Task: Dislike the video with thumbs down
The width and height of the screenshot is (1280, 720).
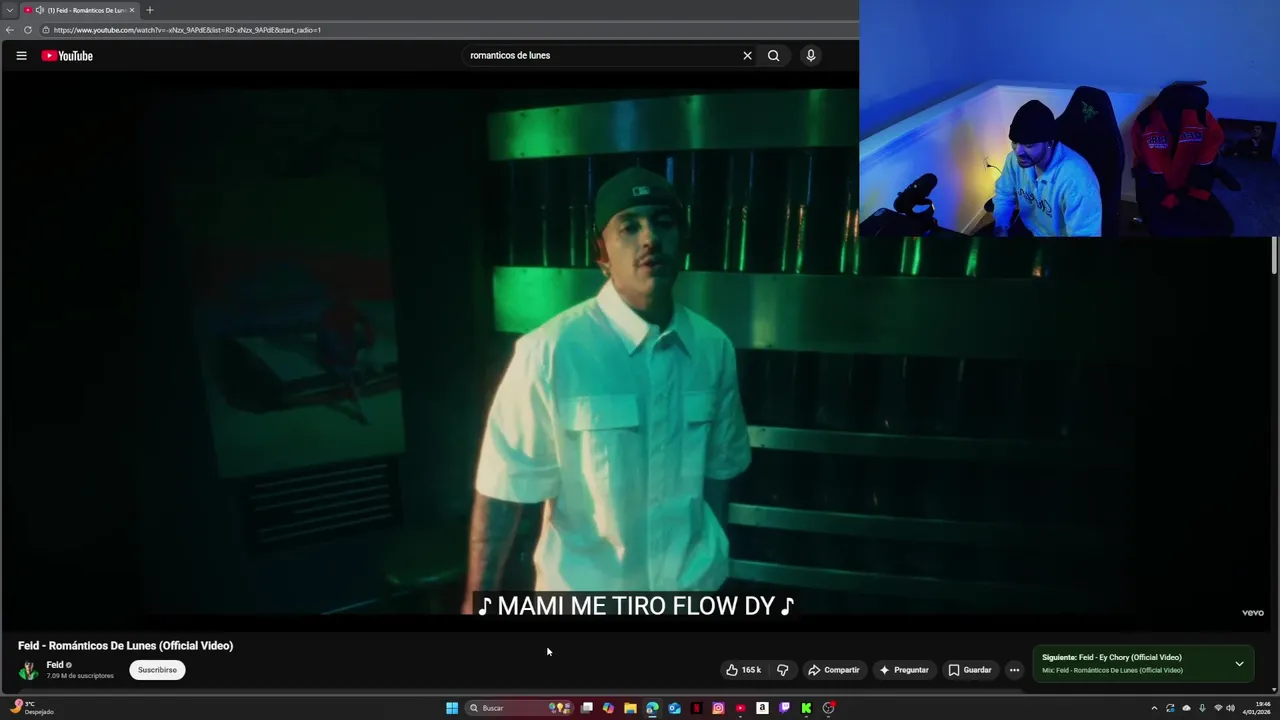Action: 782,670
